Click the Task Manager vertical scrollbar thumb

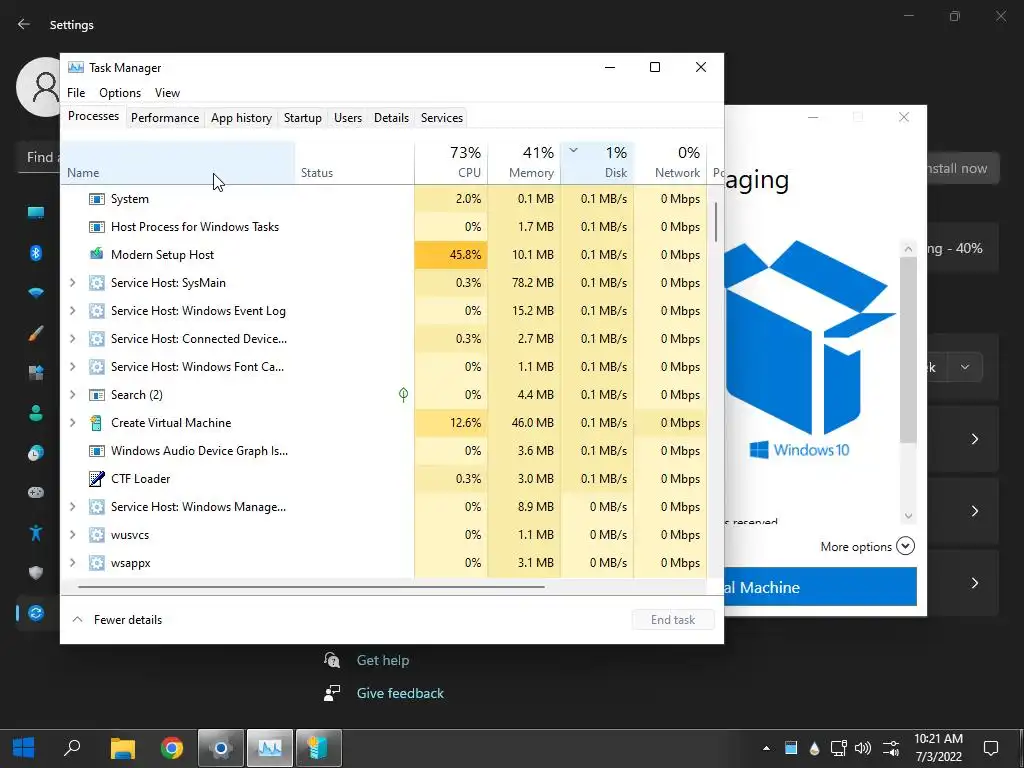point(716,222)
